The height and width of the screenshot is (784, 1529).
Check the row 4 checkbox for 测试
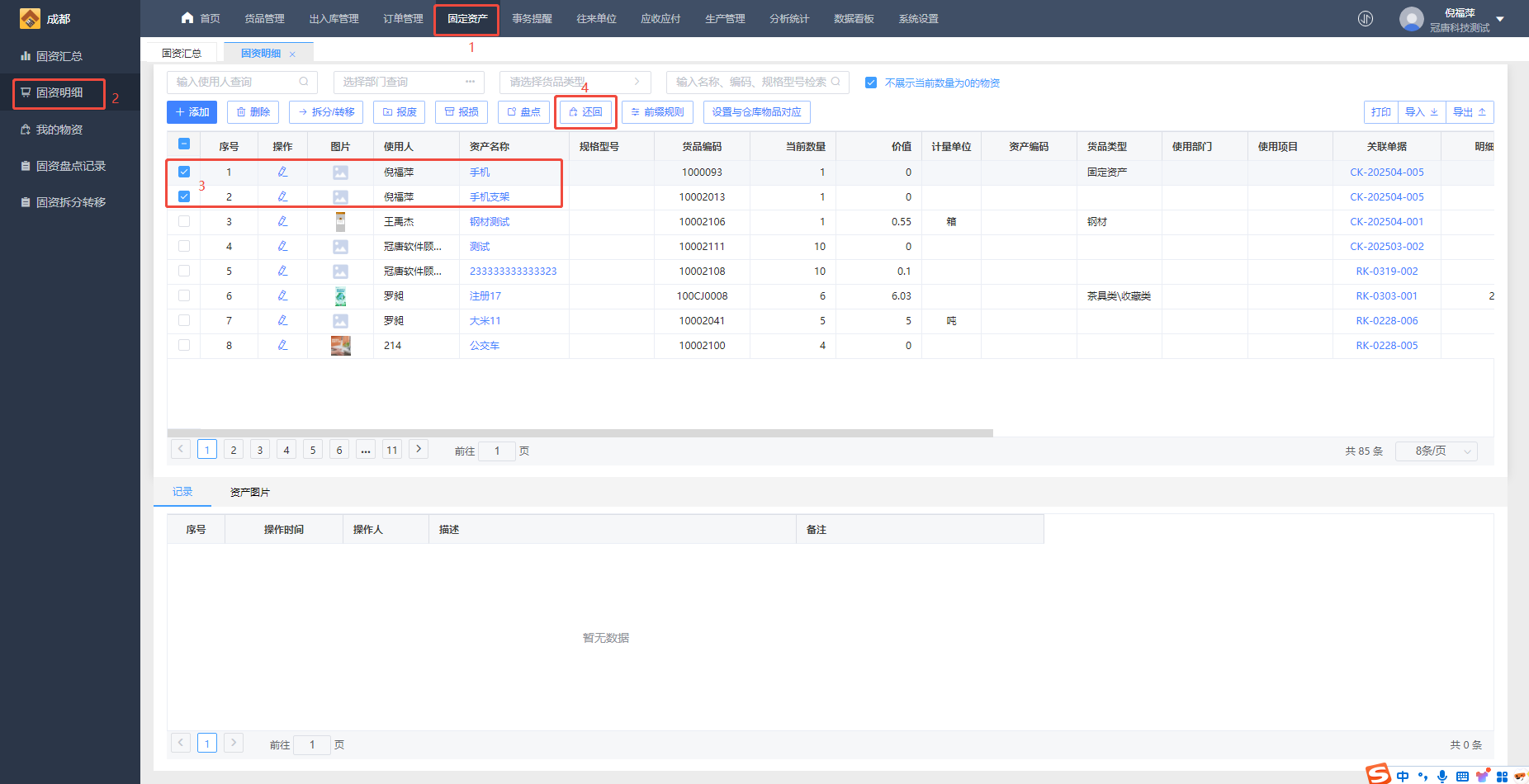[x=184, y=246]
